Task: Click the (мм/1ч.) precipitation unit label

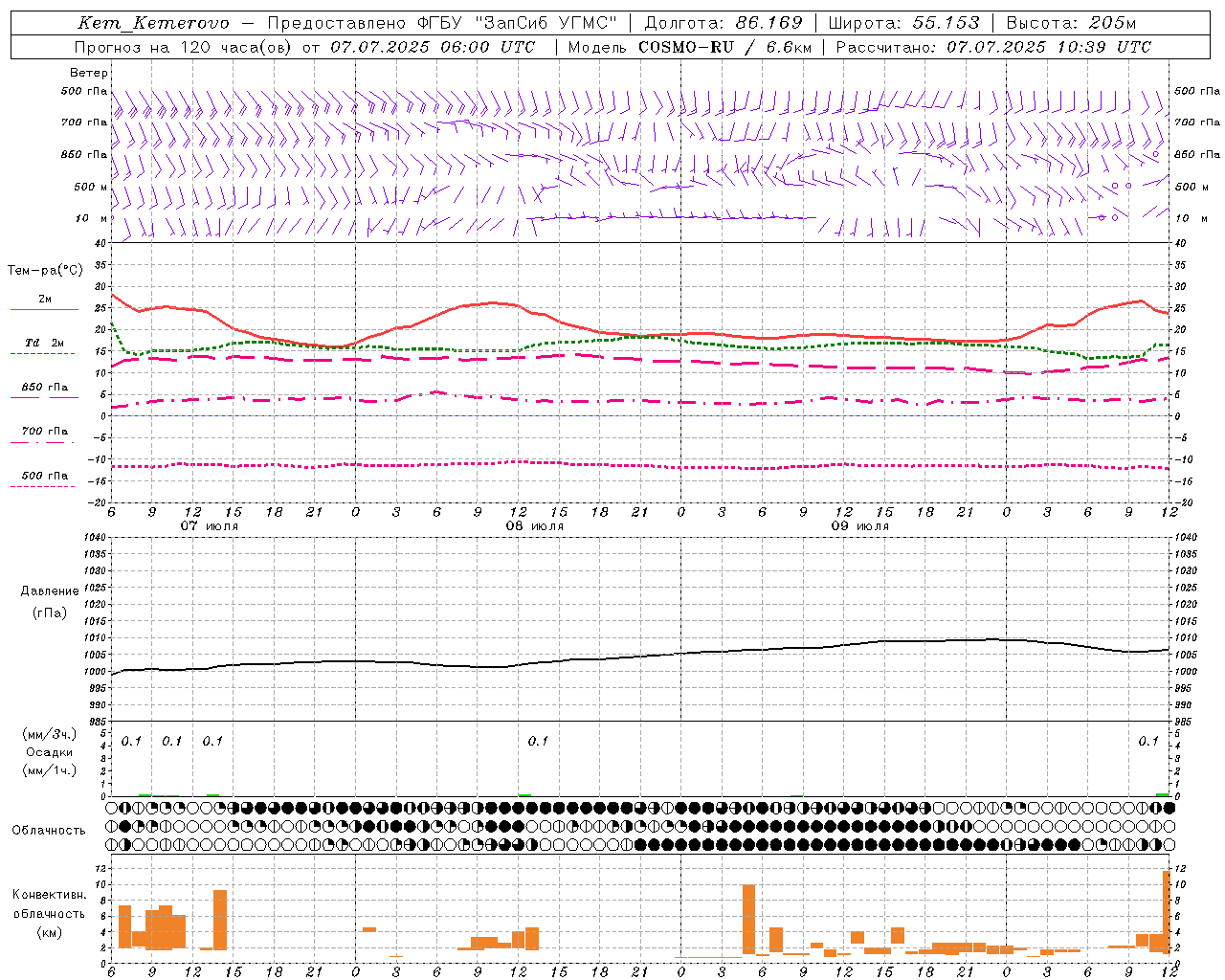Action: [x=49, y=770]
